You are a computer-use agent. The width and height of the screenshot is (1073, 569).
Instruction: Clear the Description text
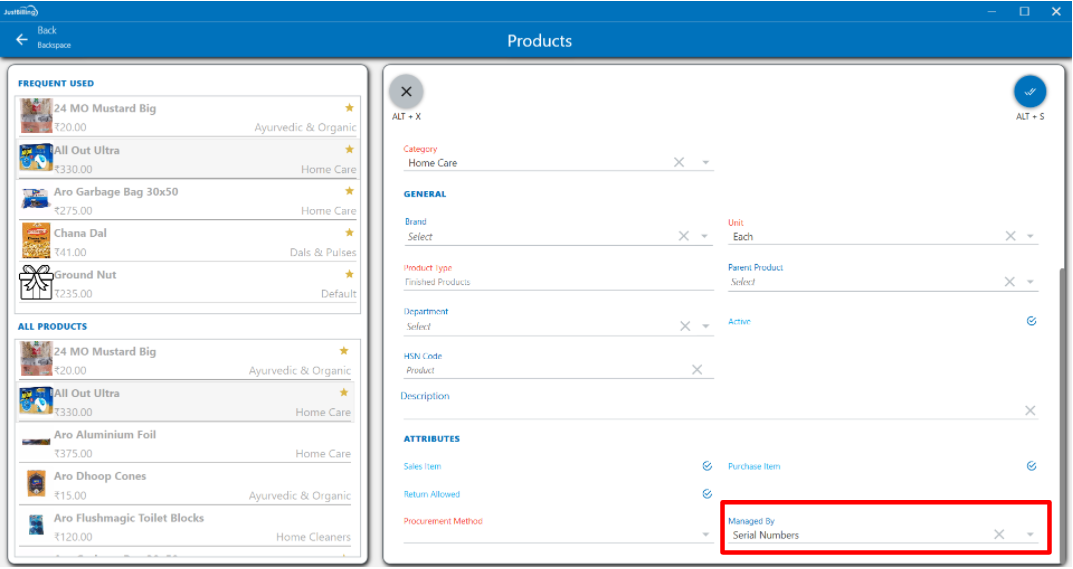pyautogui.click(x=1030, y=411)
